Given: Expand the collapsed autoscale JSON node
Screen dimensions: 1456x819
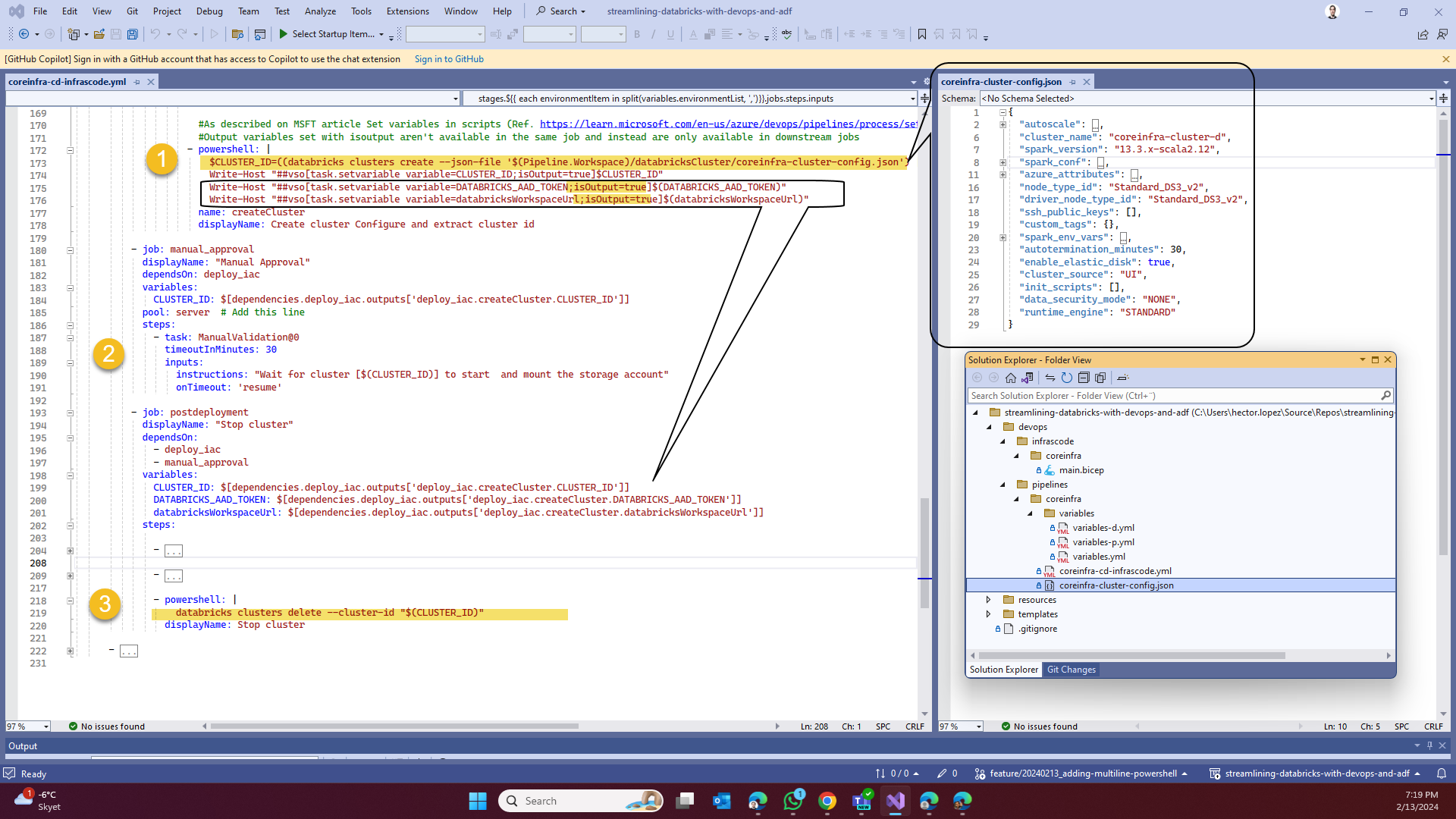Looking at the screenshot, I should tap(1003, 124).
